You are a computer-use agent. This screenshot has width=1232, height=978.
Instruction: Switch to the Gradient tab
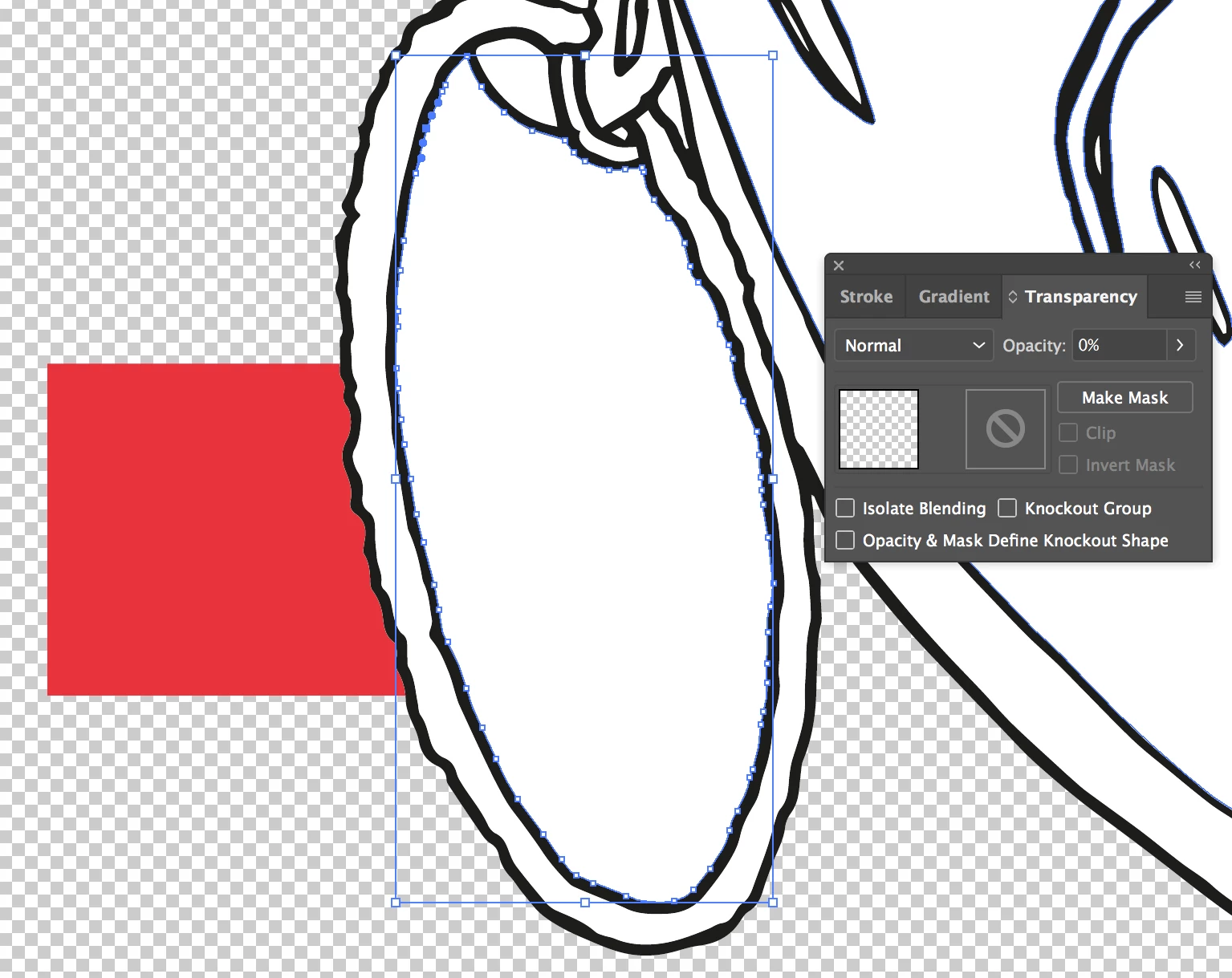pos(953,297)
